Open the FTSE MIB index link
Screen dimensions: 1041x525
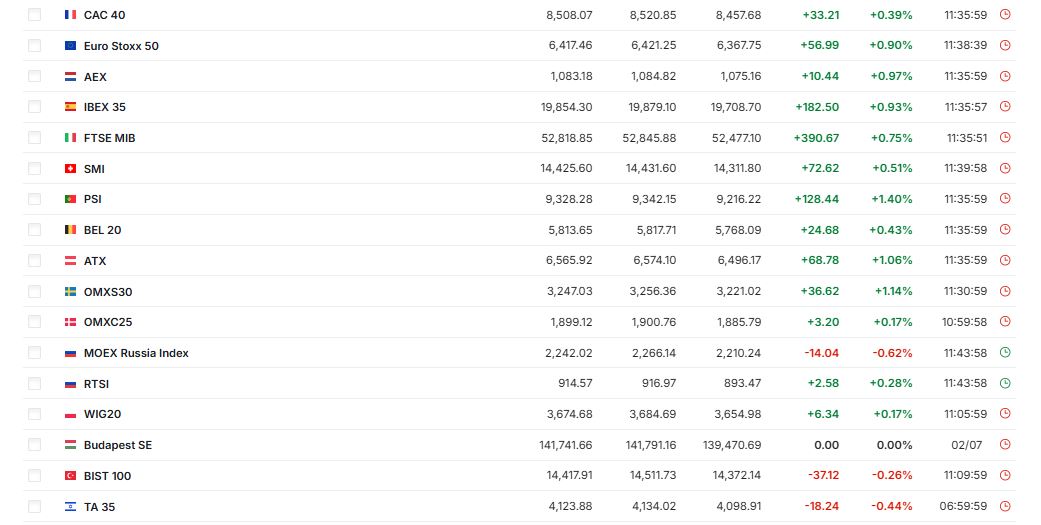click(x=110, y=138)
